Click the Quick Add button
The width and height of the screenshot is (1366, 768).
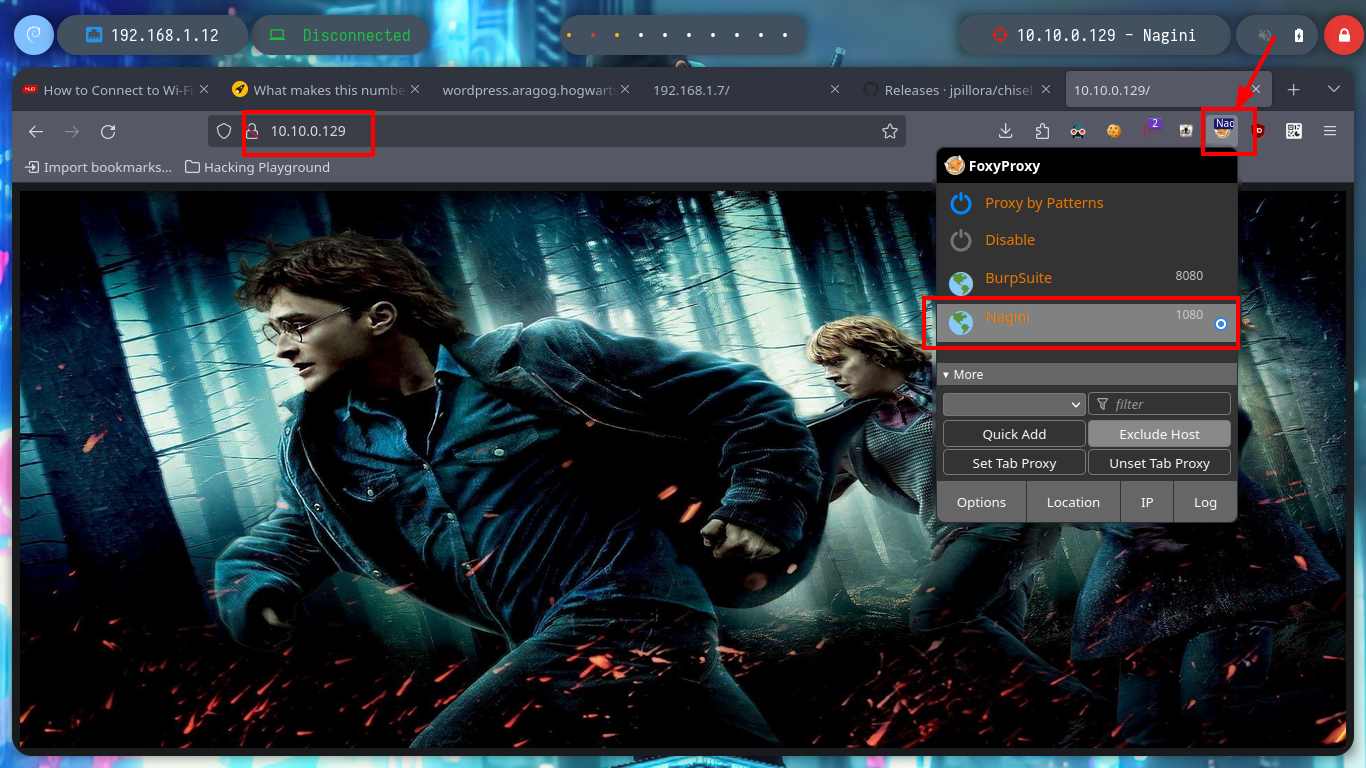coord(1014,434)
